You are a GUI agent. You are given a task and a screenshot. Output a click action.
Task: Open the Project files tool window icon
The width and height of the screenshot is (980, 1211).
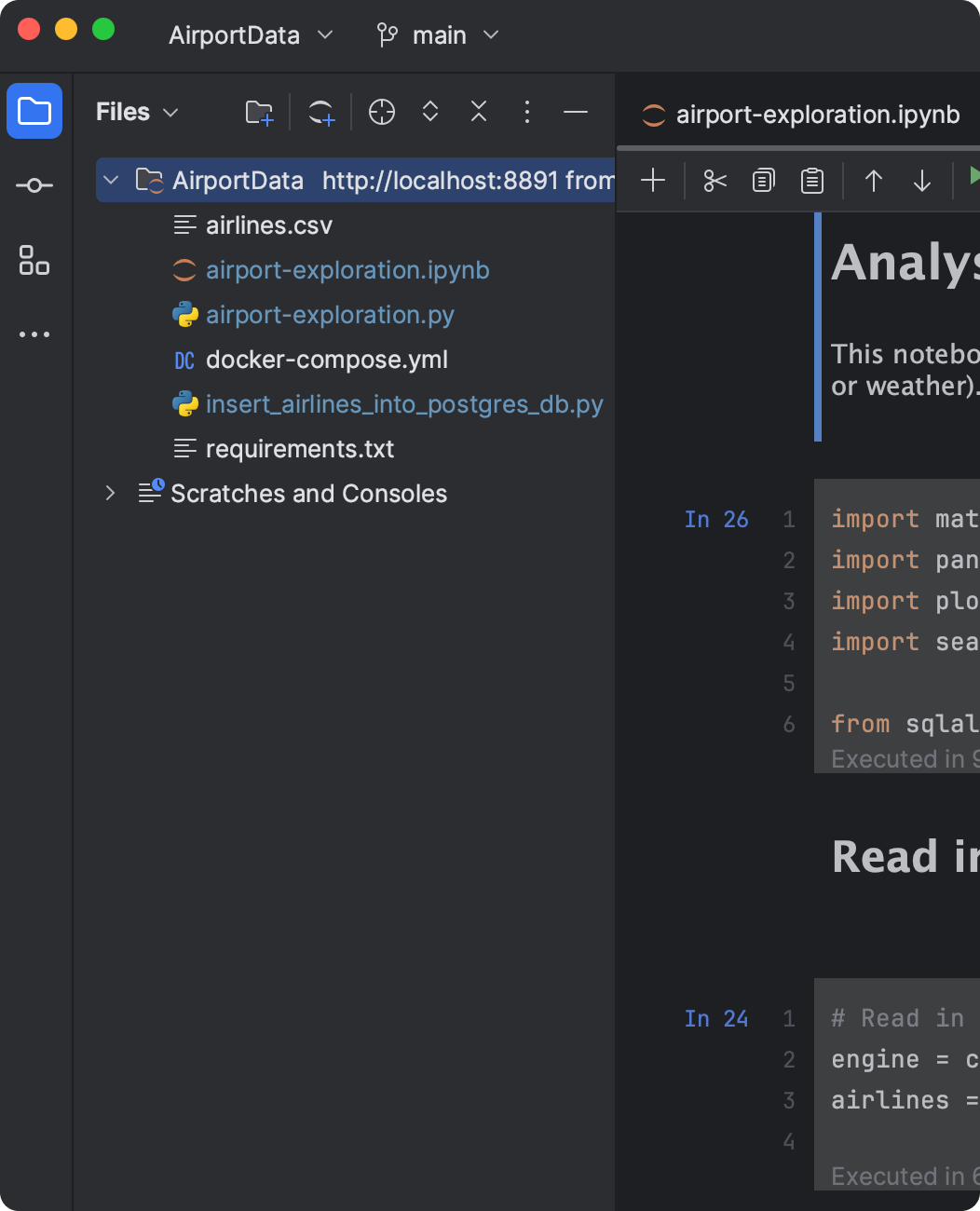(34, 111)
